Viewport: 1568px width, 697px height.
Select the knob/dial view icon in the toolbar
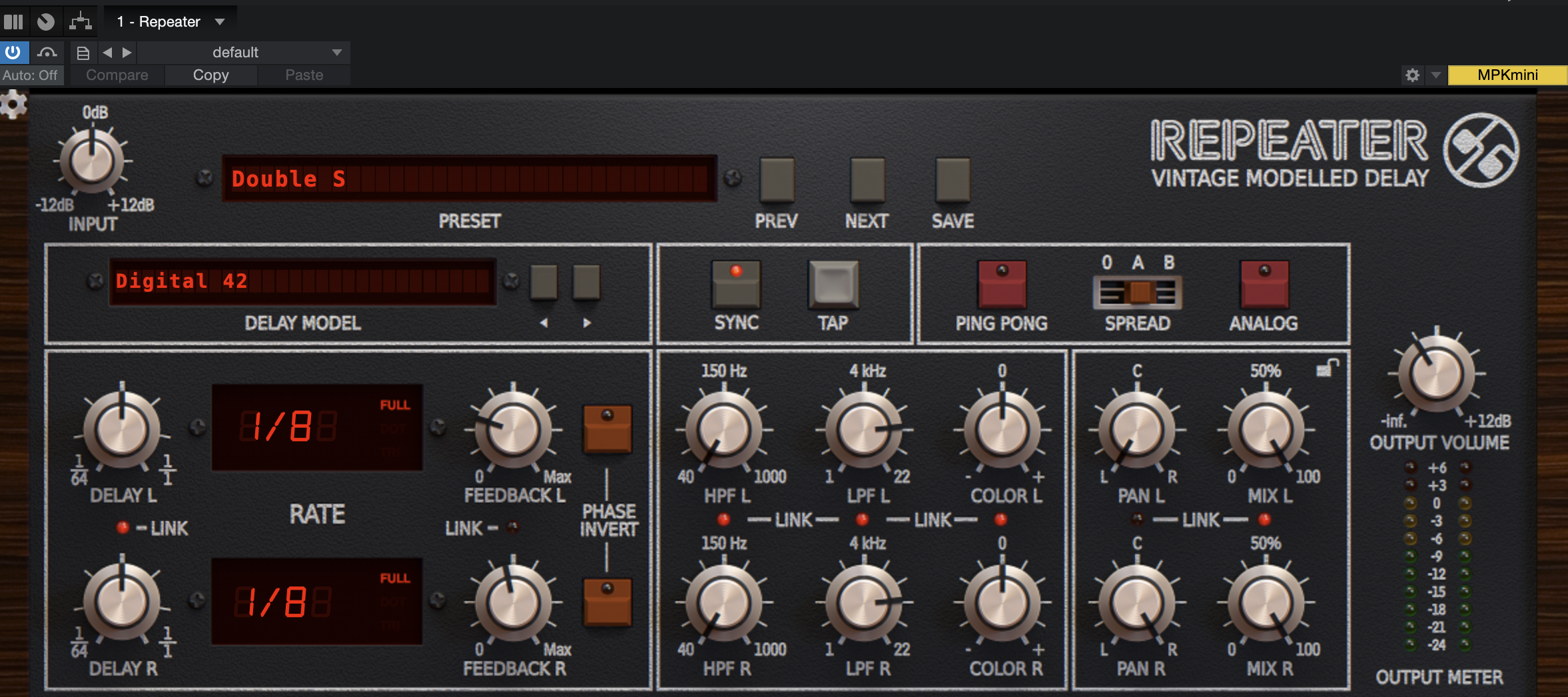point(45,21)
